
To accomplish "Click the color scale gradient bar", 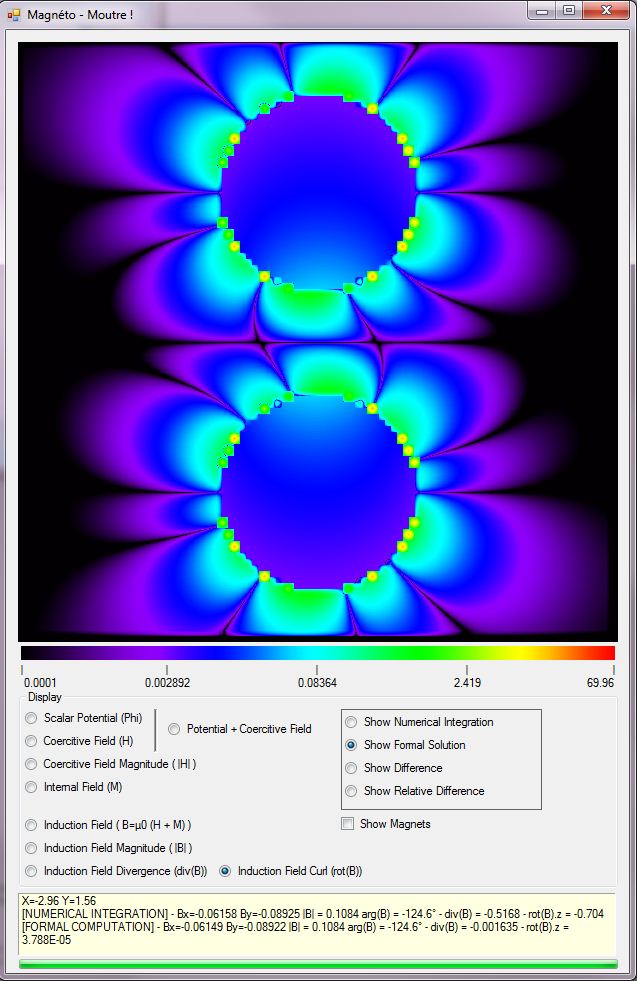I will tap(318, 653).
